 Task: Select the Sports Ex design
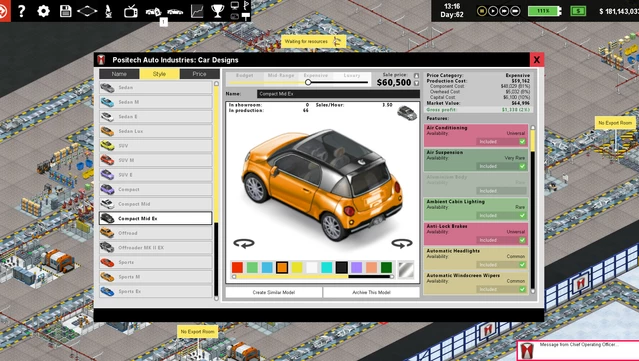[156, 291]
